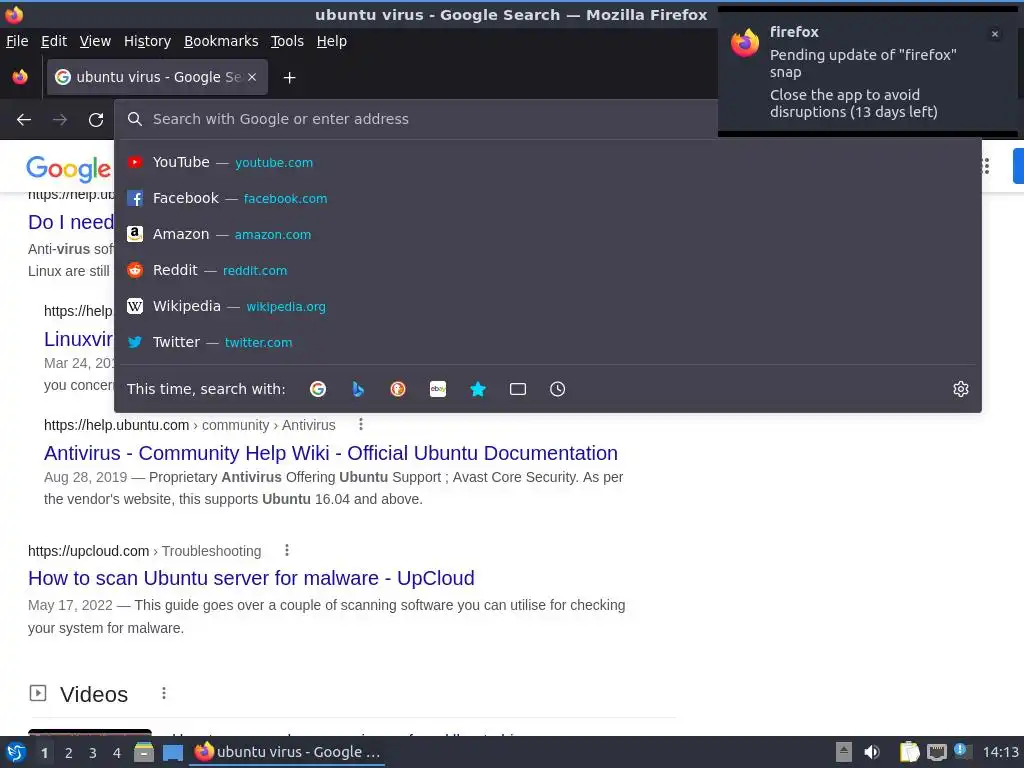
Task: Open the Help menu
Action: (332, 41)
